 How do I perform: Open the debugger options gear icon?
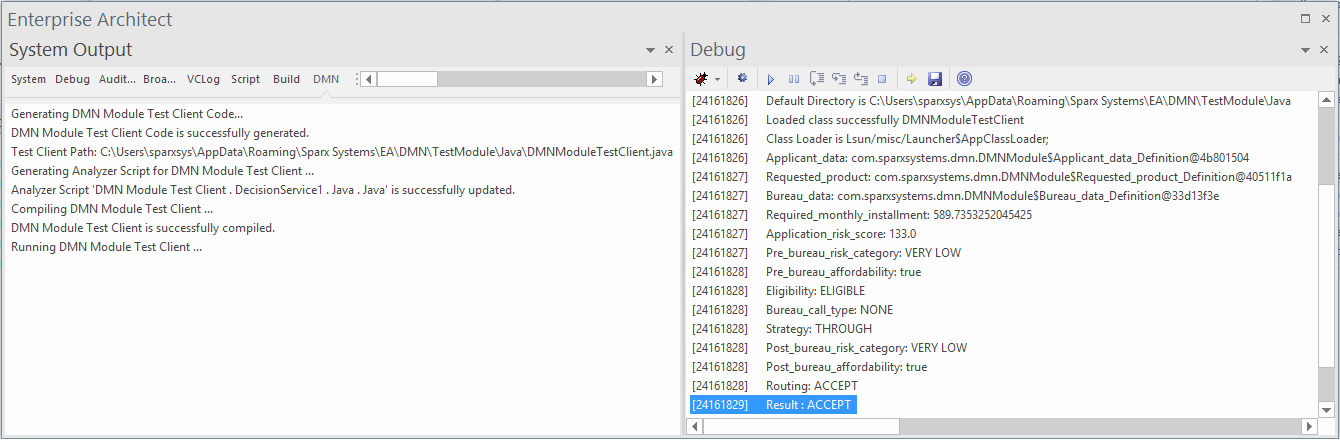(742, 79)
